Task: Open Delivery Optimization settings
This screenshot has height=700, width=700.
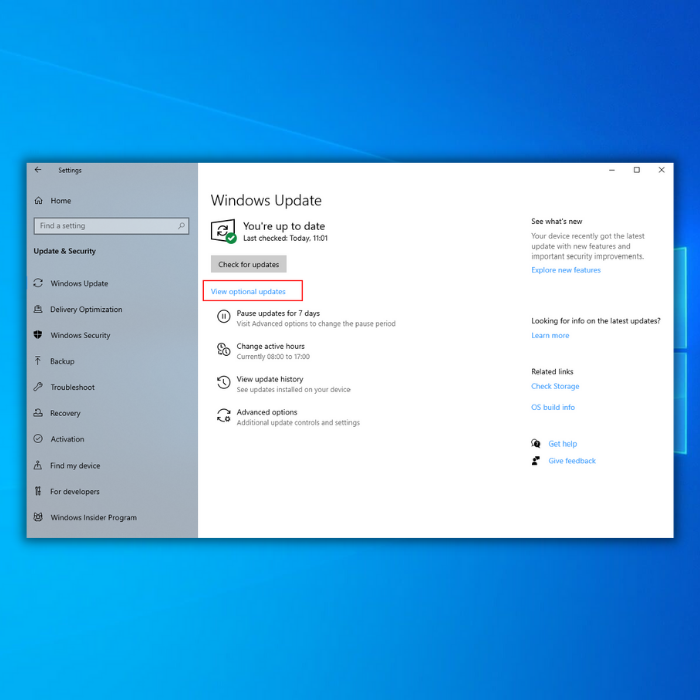Action: tap(86, 309)
